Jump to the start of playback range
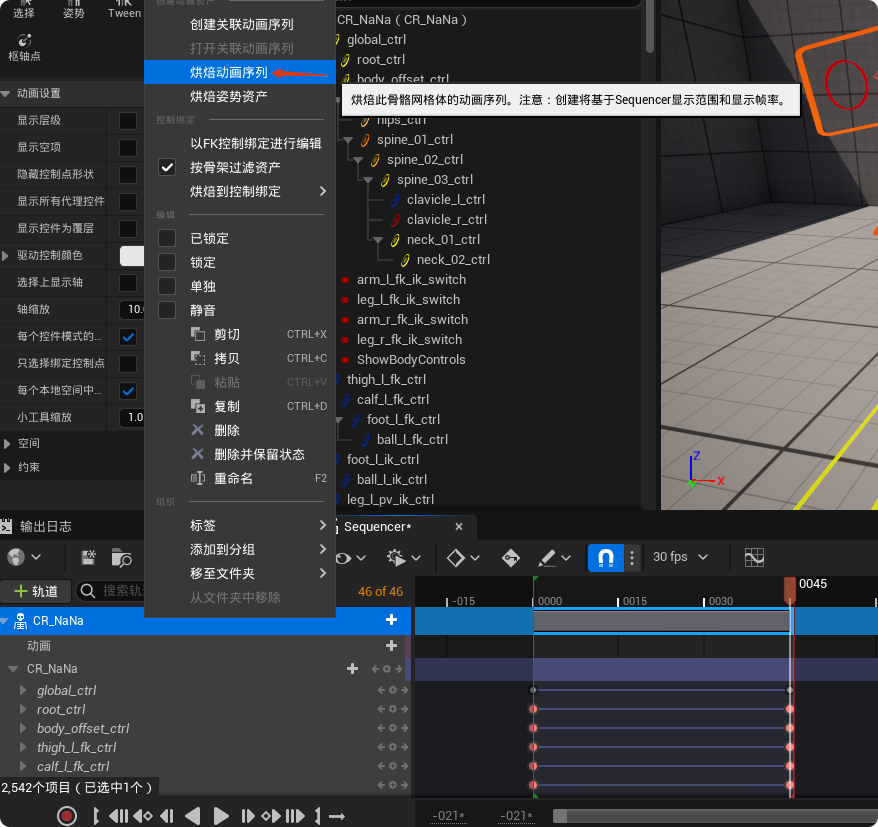878x827 pixels. [119, 816]
